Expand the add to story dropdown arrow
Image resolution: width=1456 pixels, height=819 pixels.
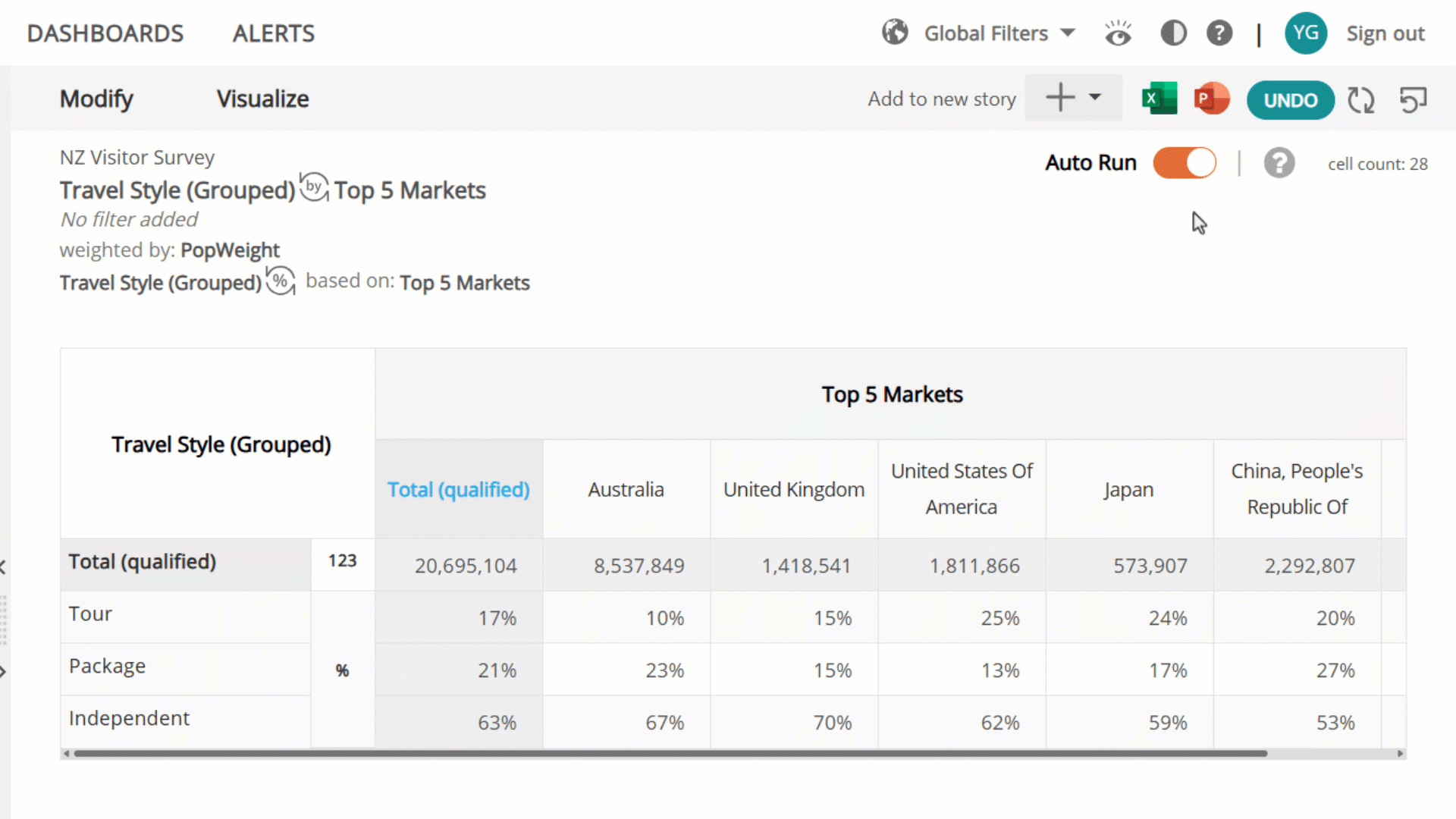[1095, 97]
